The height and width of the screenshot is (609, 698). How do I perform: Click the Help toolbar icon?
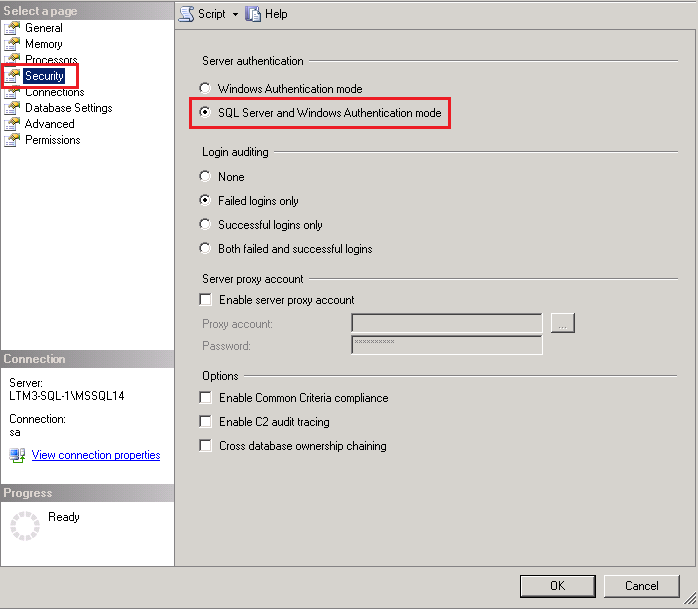(x=253, y=14)
